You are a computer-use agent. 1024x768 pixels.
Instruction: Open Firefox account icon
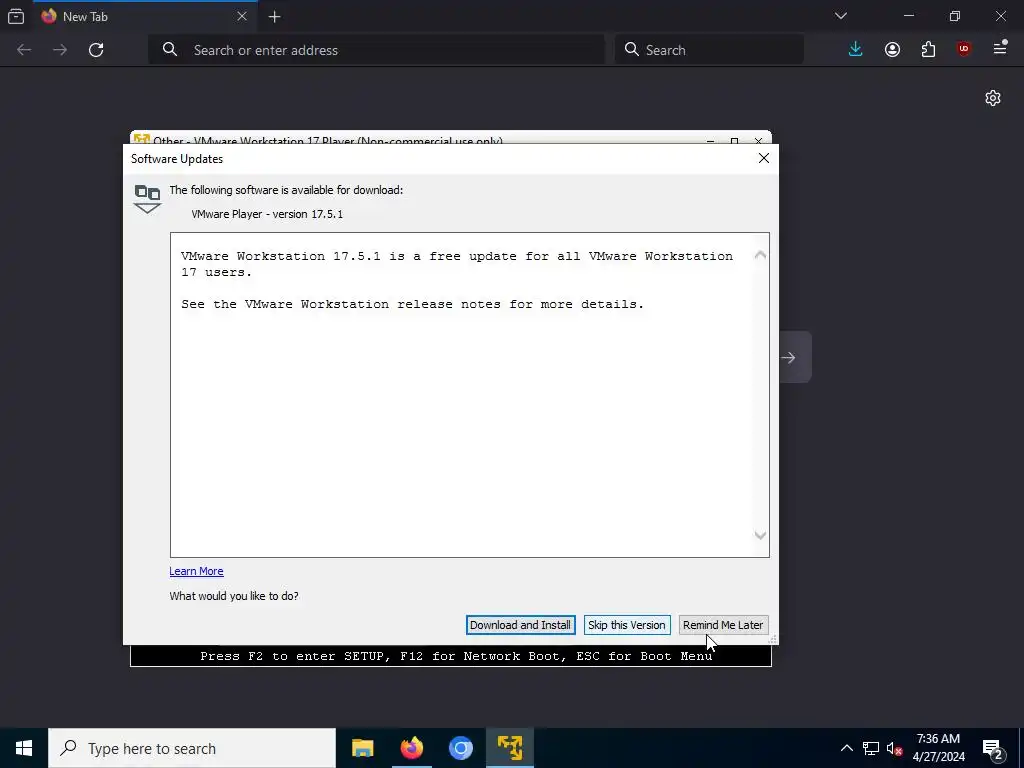(x=892, y=50)
